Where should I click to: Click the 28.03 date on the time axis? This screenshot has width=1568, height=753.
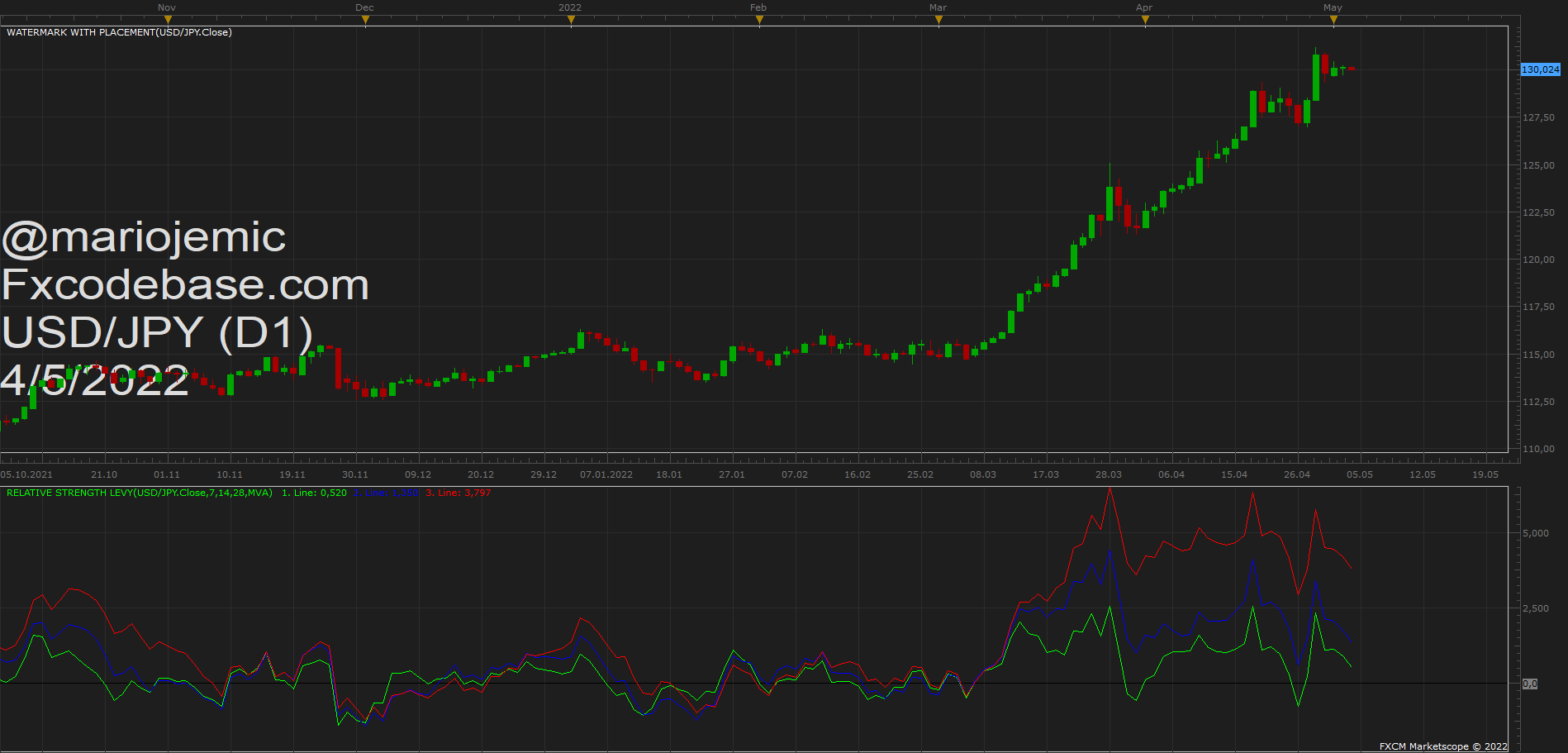tap(1109, 474)
